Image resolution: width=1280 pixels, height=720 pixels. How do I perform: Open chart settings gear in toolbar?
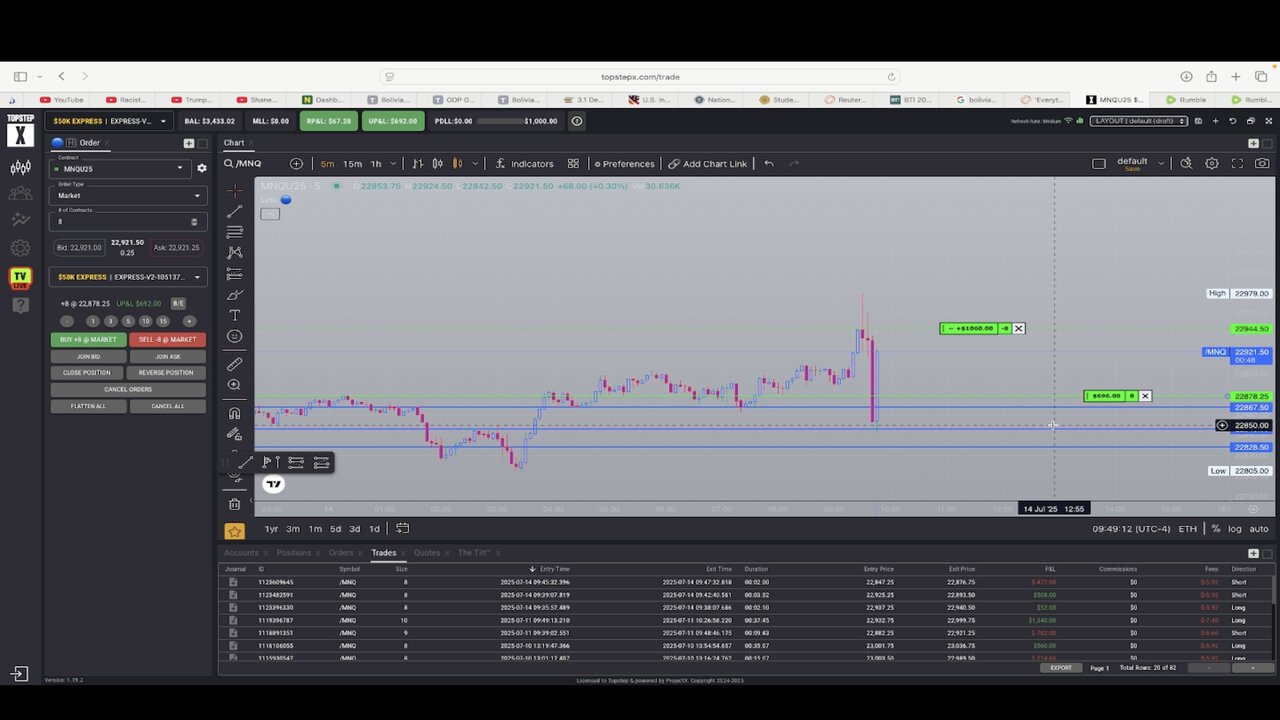(x=1212, y=163)
